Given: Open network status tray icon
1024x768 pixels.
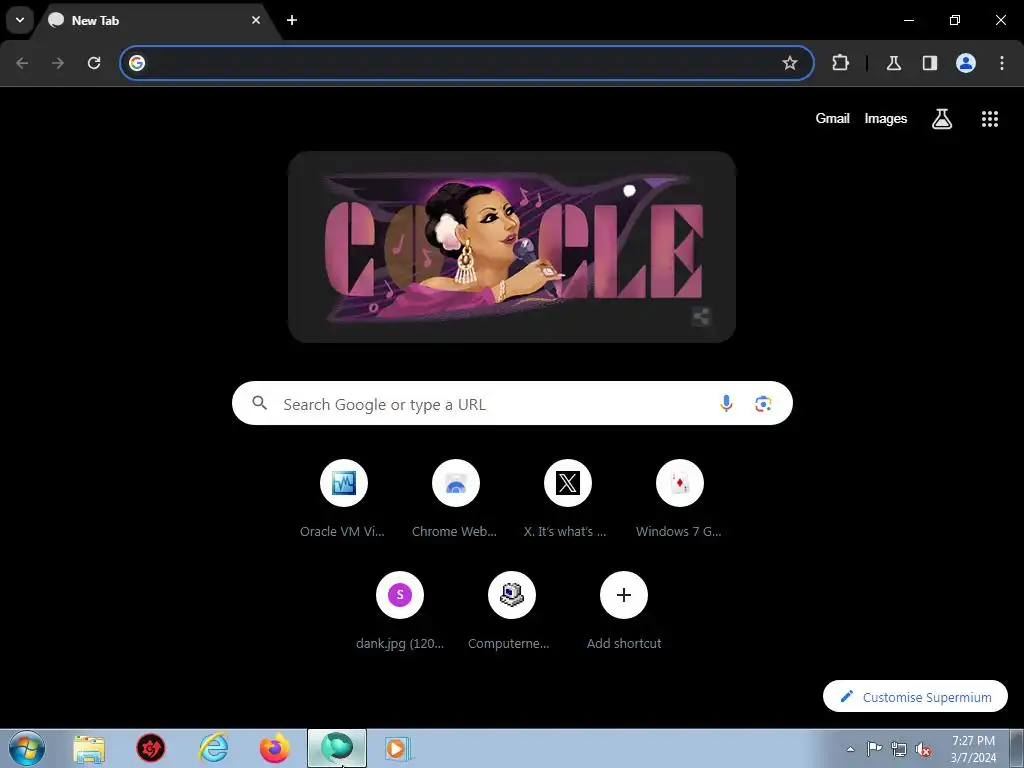Looking at the screenshot, I should click(899, 750).
